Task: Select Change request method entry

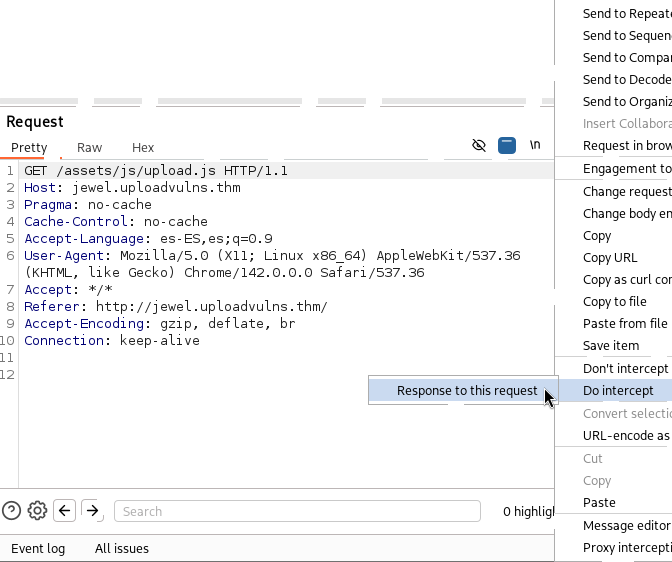Action: pos(613,191)
